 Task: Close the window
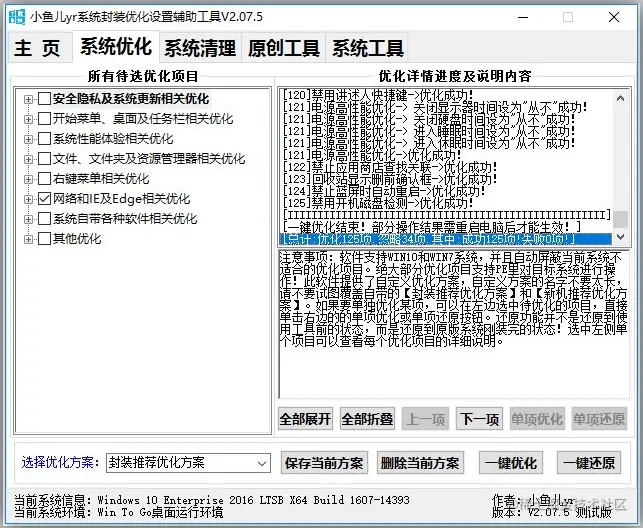pos(614,17)
